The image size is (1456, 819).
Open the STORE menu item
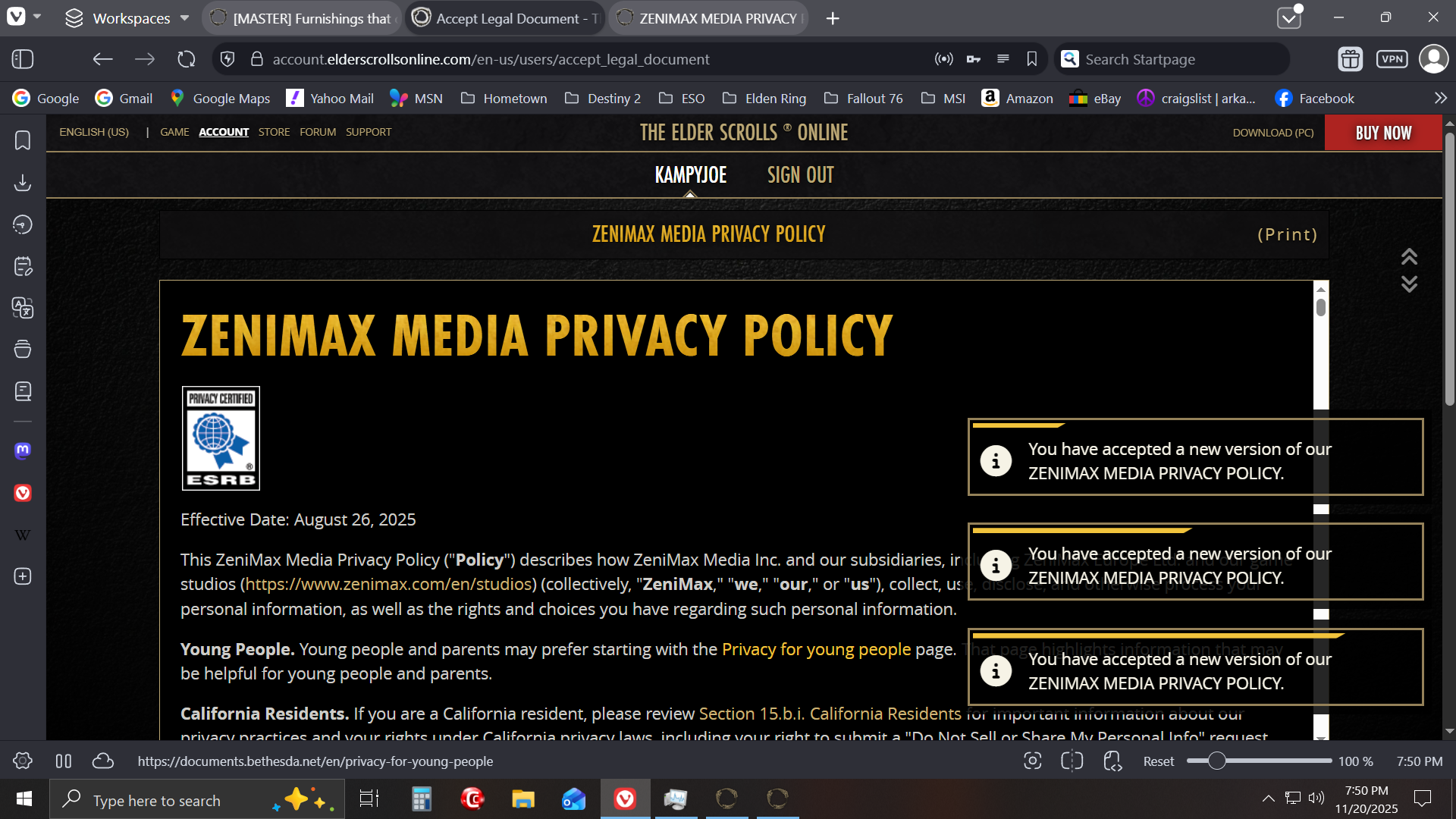click(x=274, y=132)
